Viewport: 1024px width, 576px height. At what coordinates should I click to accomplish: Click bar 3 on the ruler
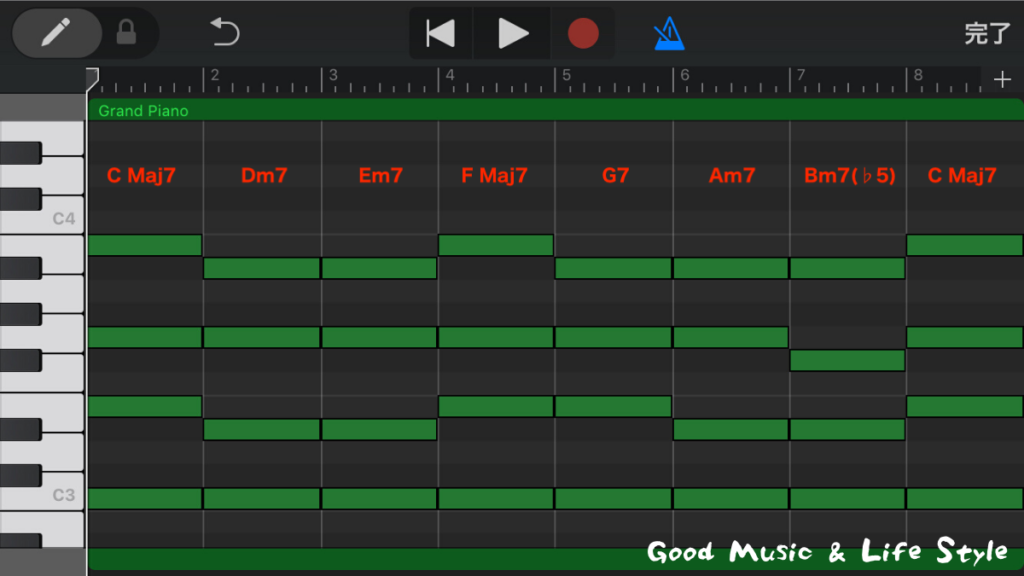333,75
